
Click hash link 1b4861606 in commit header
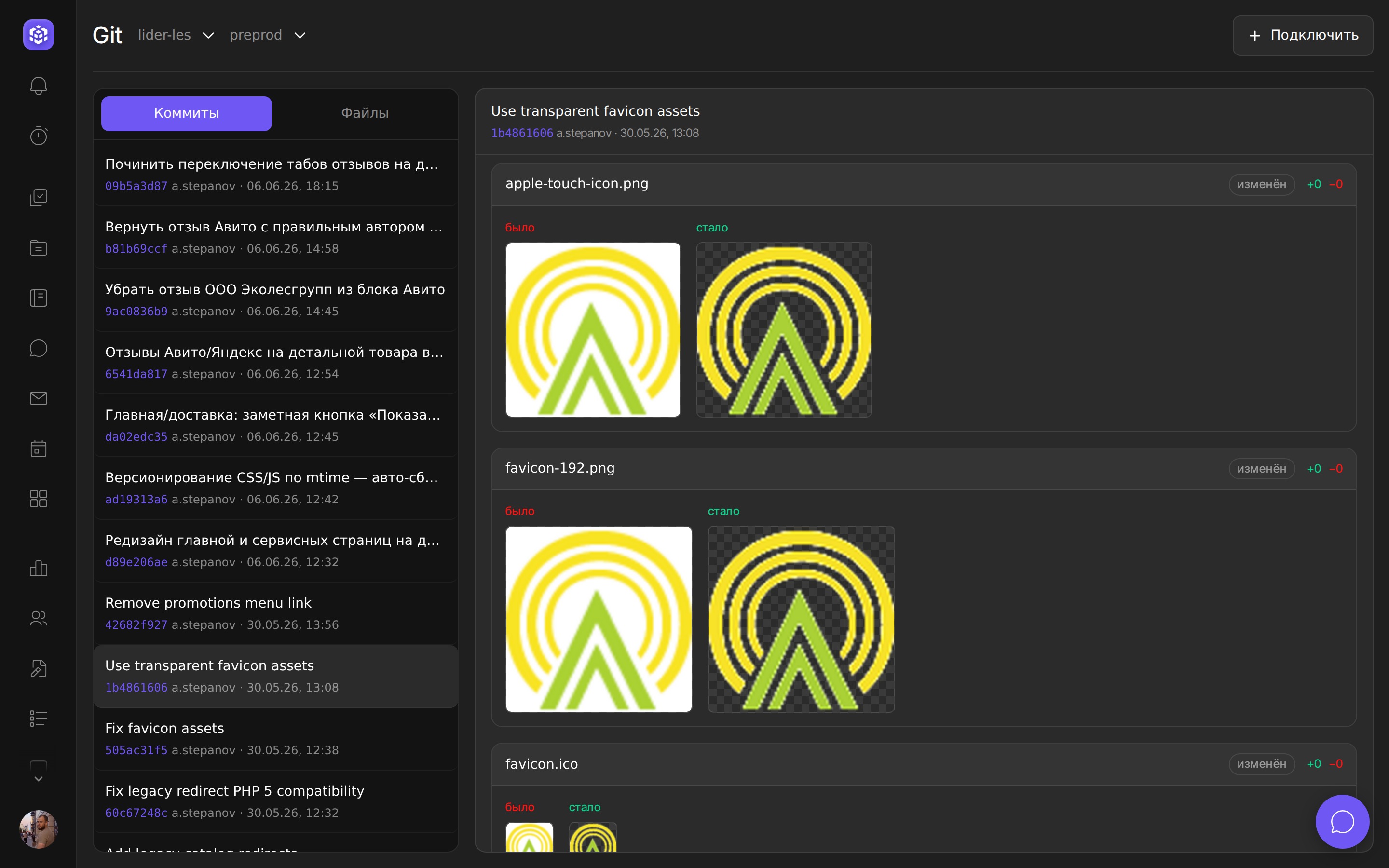tap(522, 133)
